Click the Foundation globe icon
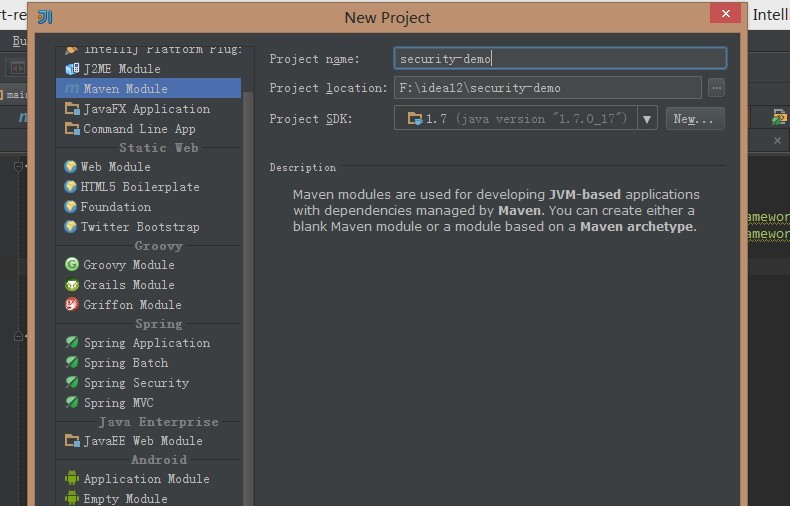Image resolution: width=790 pixels, height=506 pixels. pyautogui.click(x=71, y=207)
